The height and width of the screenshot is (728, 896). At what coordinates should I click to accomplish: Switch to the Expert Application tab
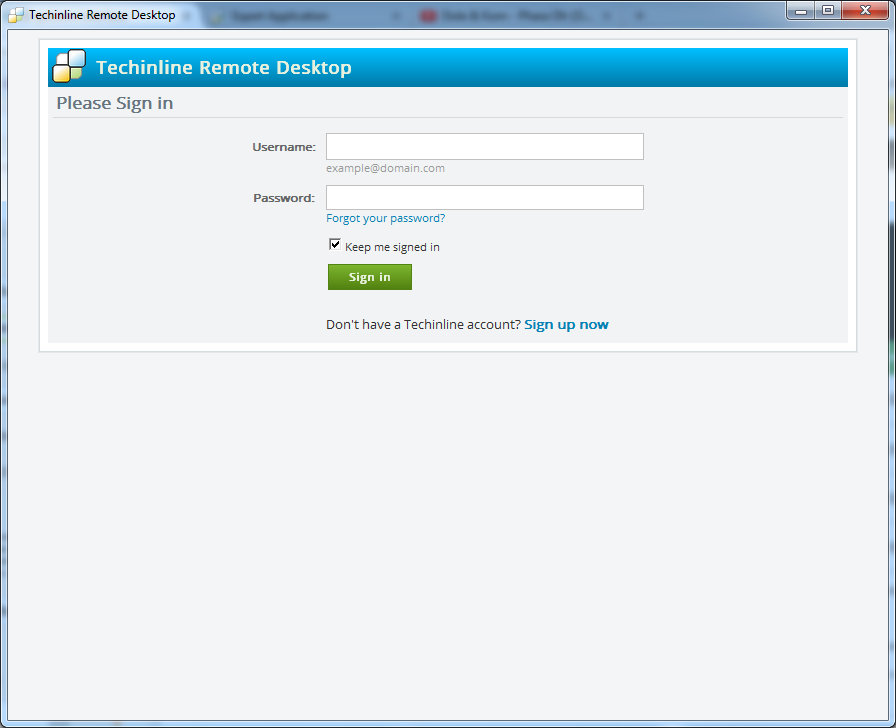(290, 16)
